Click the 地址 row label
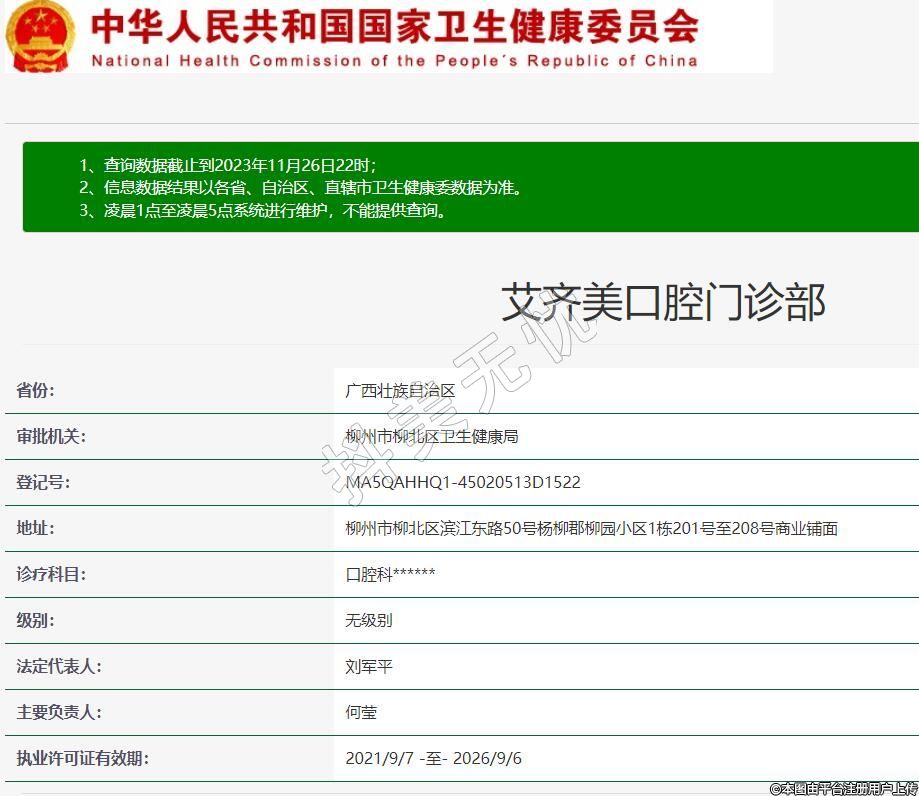919x796 pixels. click(36, 528)
